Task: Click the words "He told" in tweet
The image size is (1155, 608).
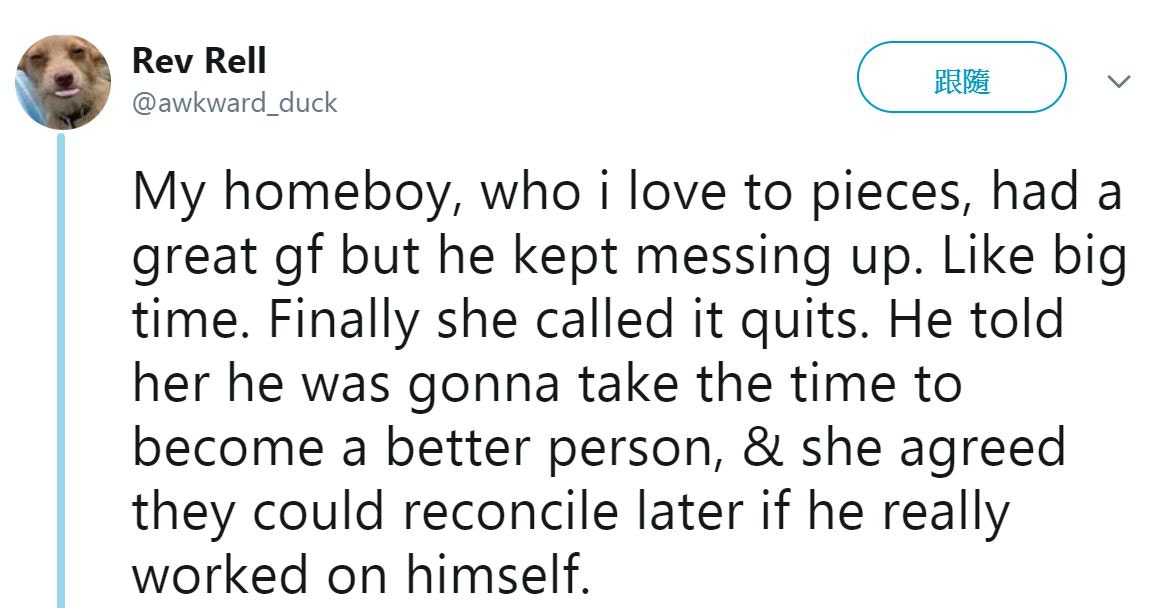Action: point(977,319)
